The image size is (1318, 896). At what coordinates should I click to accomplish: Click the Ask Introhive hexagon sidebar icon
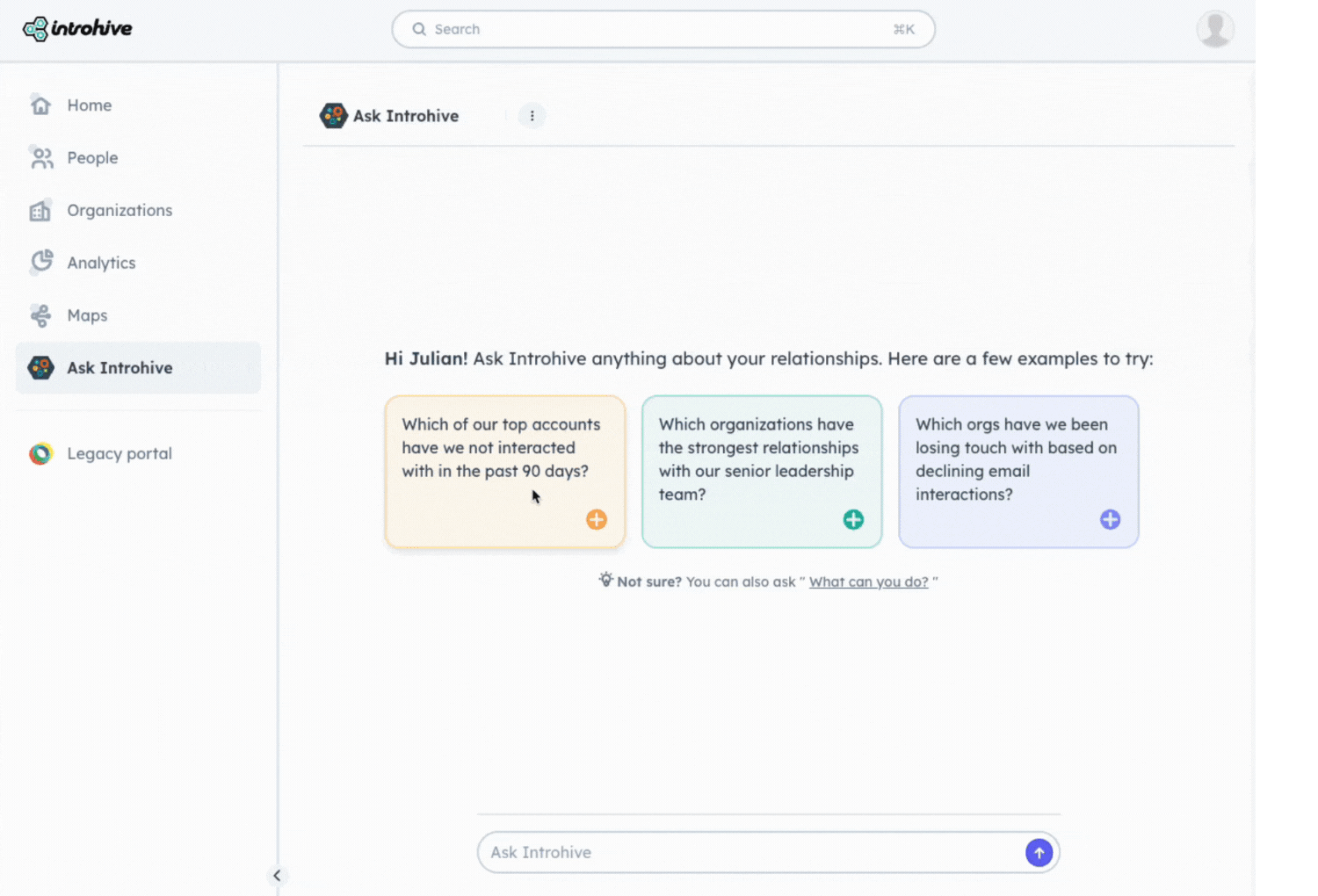tap(40, 368)
